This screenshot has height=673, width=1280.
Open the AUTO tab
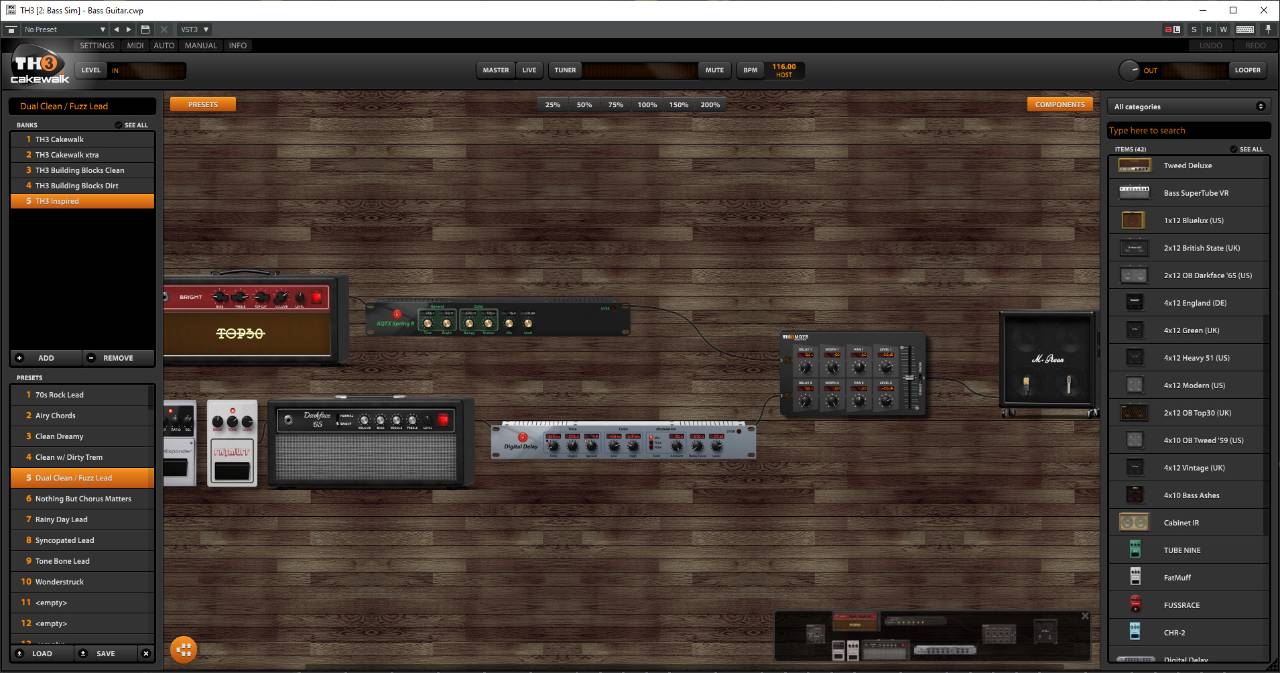pos(164,46)
